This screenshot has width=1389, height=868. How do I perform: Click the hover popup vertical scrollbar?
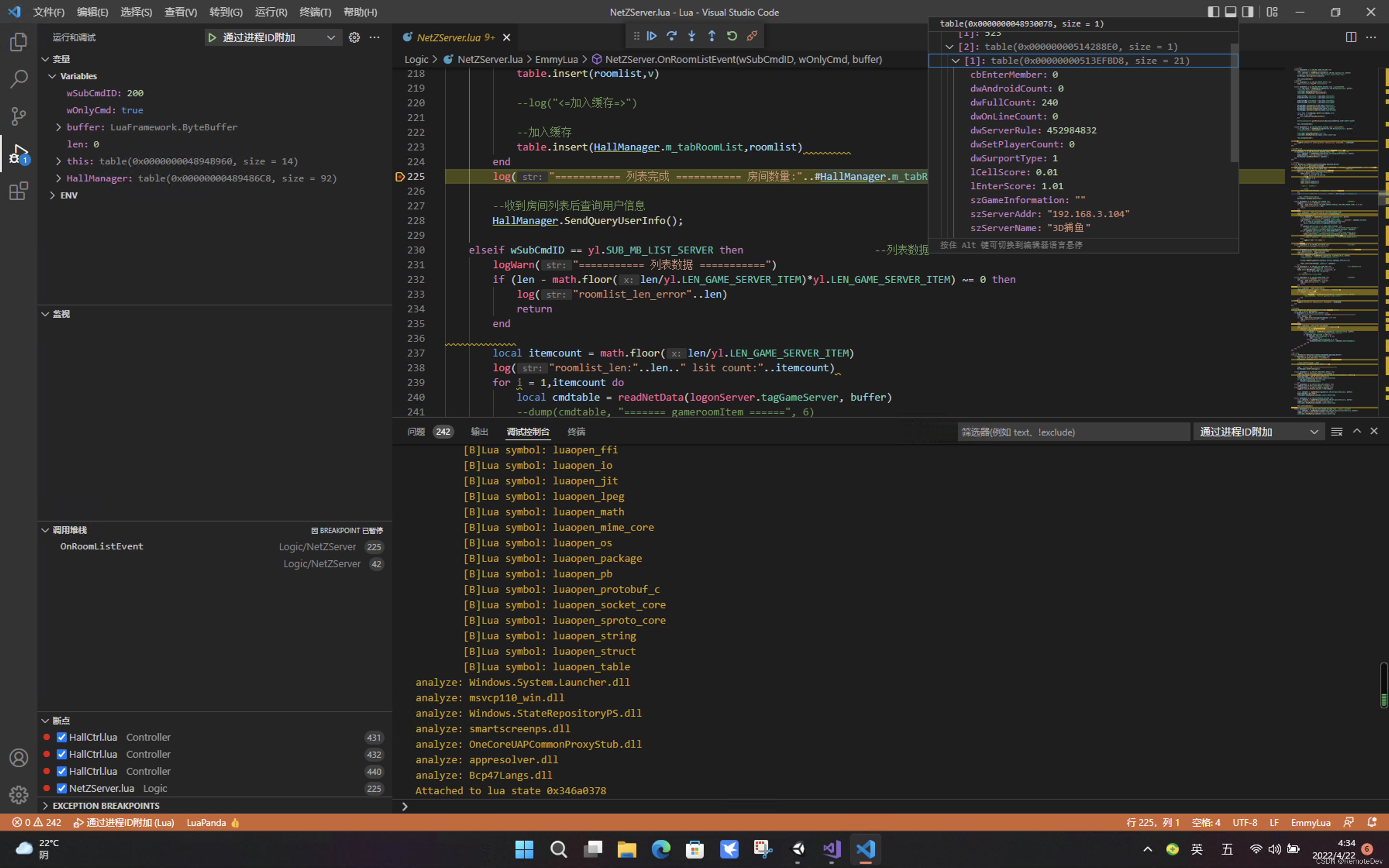coord(1234,103)
